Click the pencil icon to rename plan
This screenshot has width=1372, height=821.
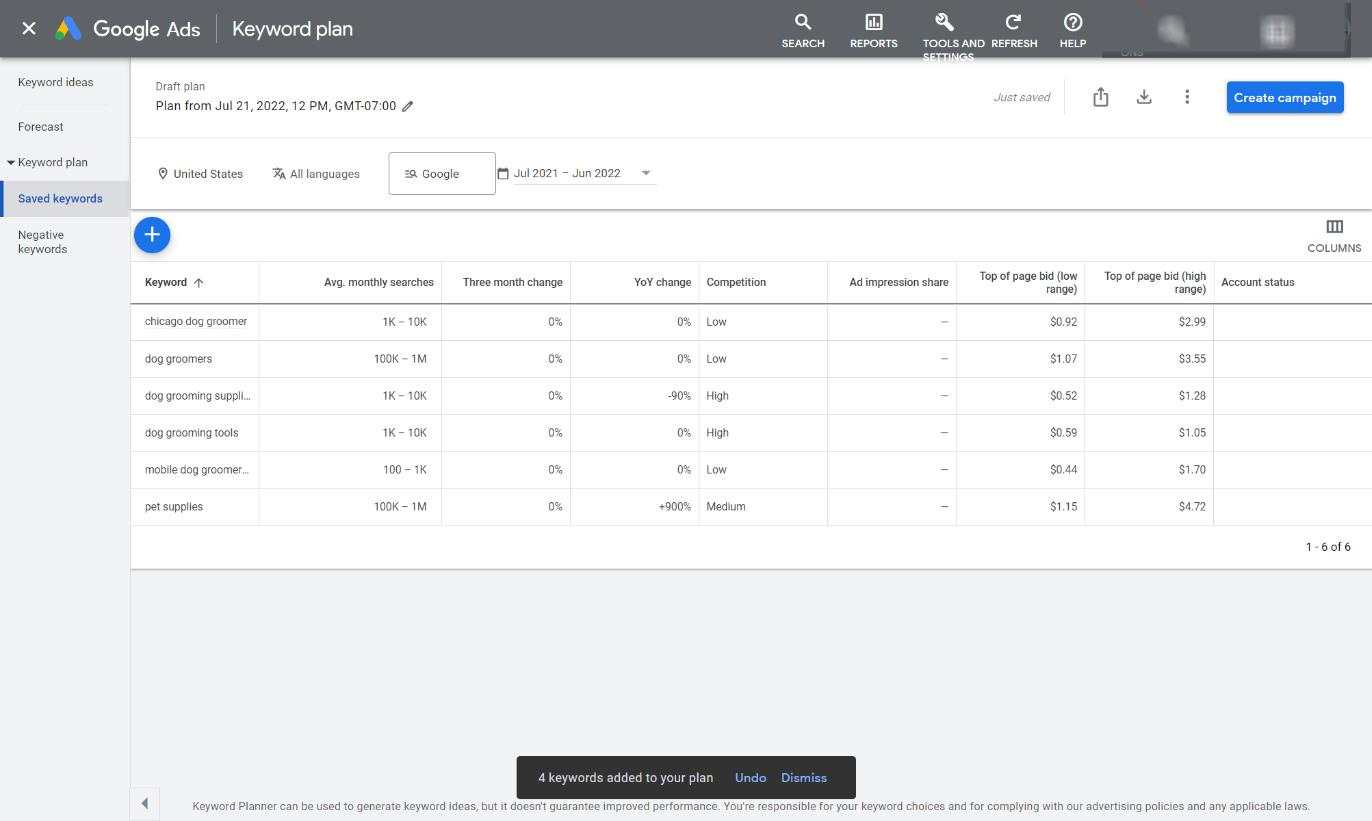408,106
